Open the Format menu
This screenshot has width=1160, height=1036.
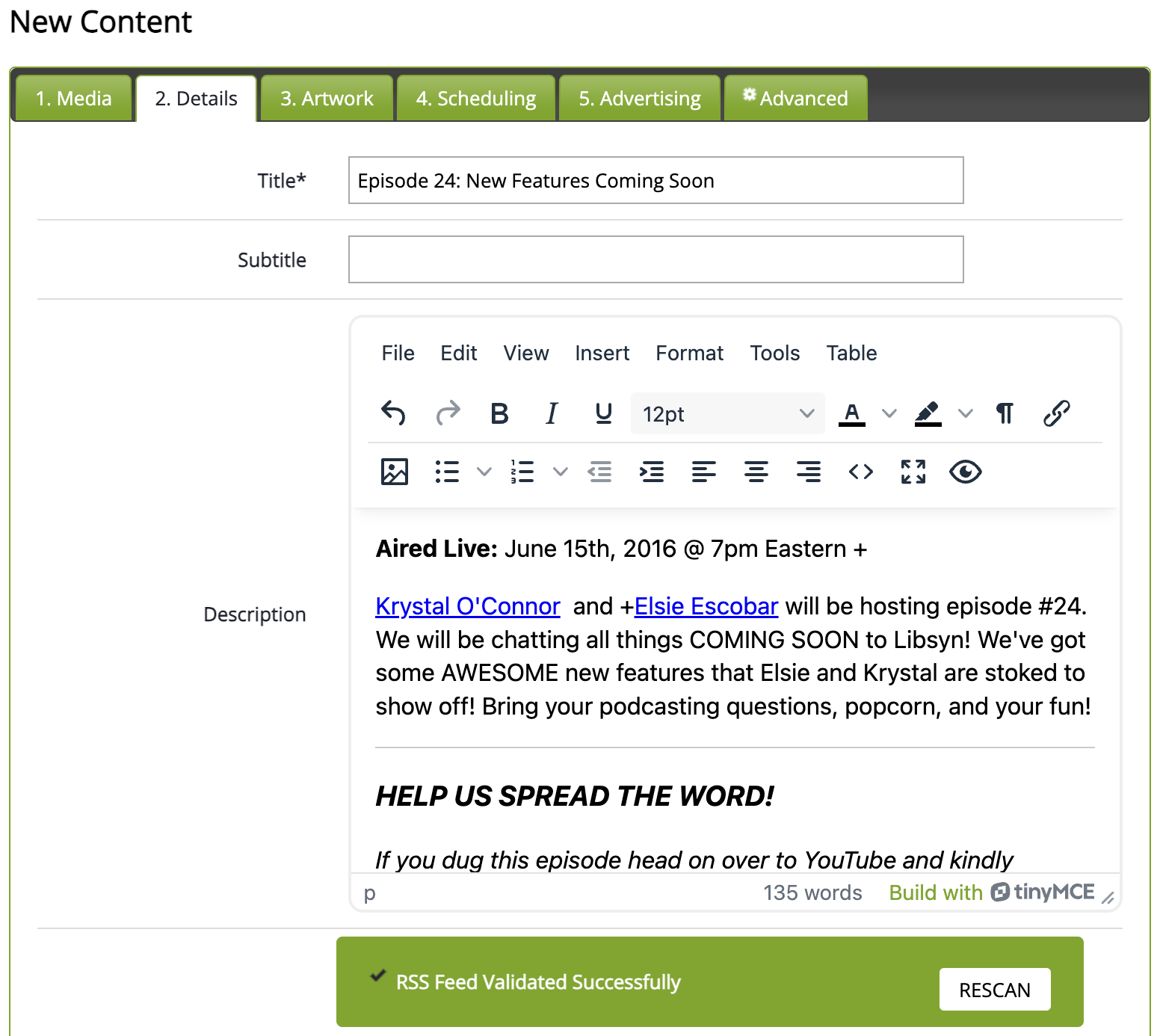click(x=689, y=353)
